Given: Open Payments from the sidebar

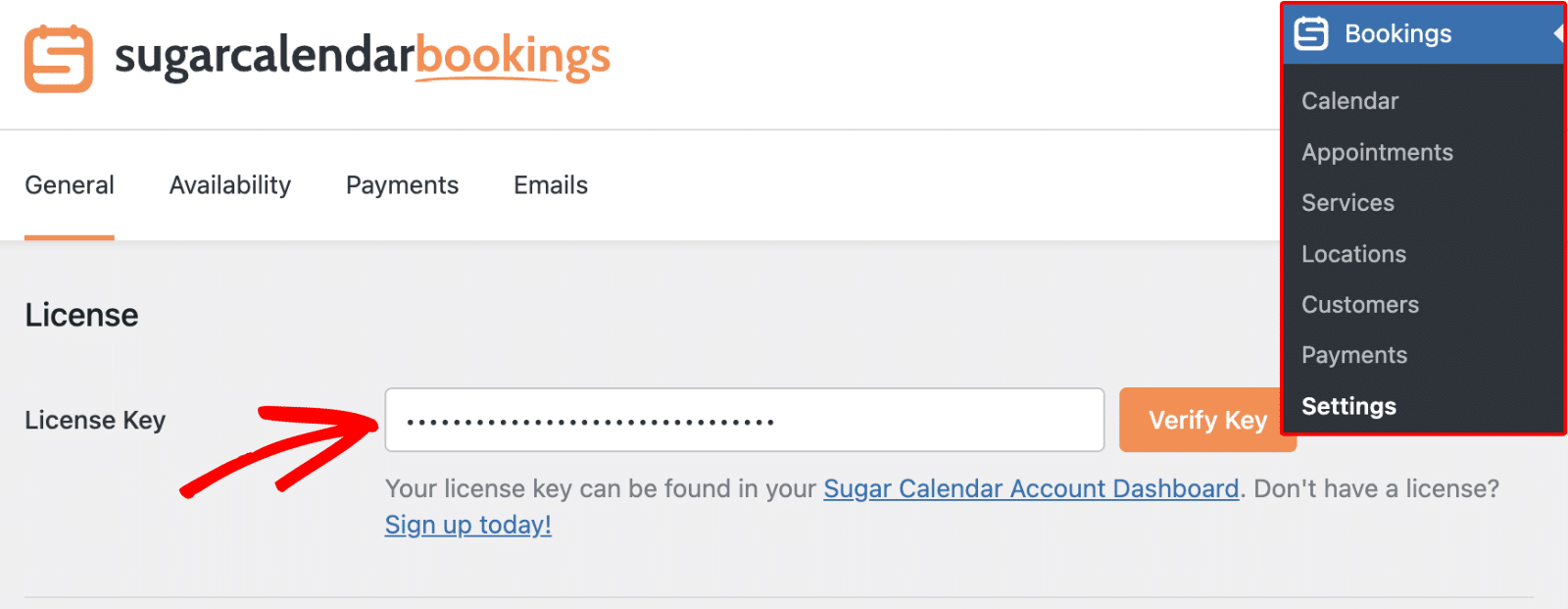Looking at the screenshot, I should [x=1354, y=355].
